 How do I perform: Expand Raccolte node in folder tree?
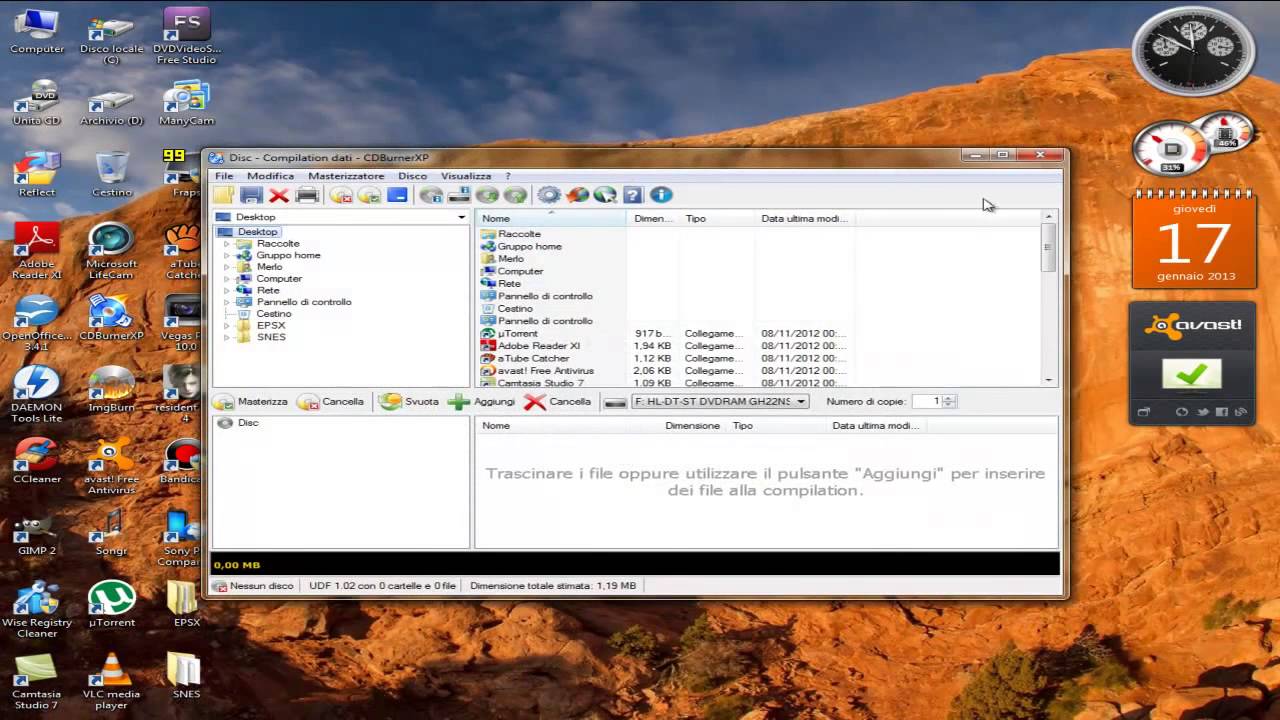click(227, 244)
